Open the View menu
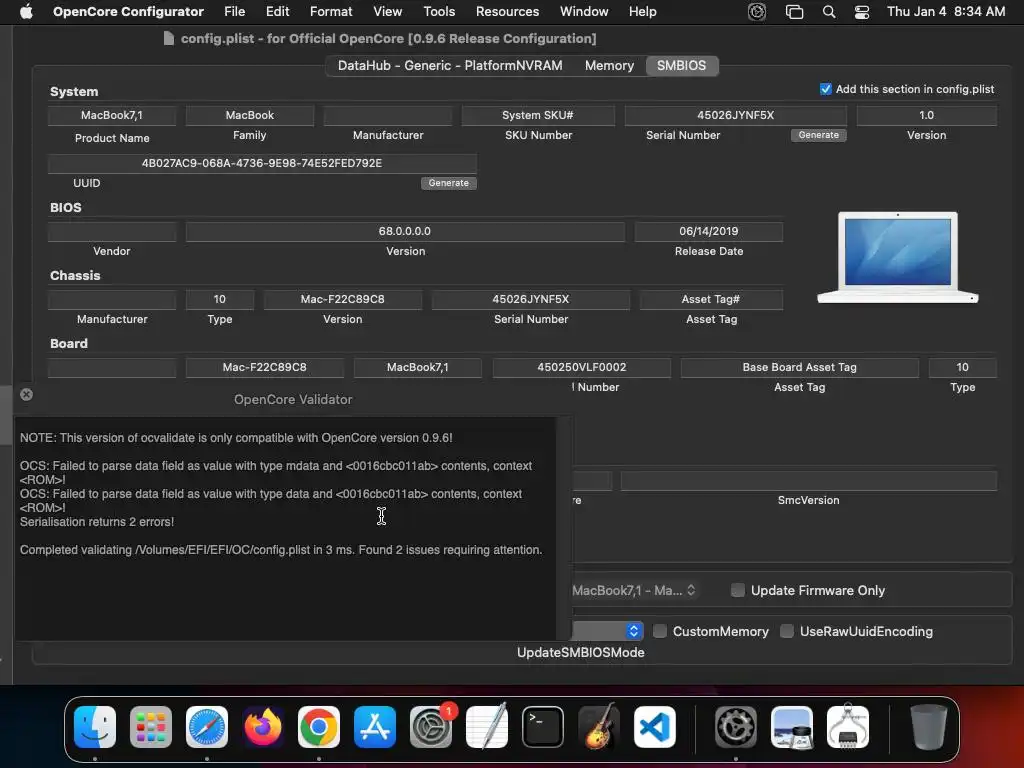1024x768 pixels. 388,11
